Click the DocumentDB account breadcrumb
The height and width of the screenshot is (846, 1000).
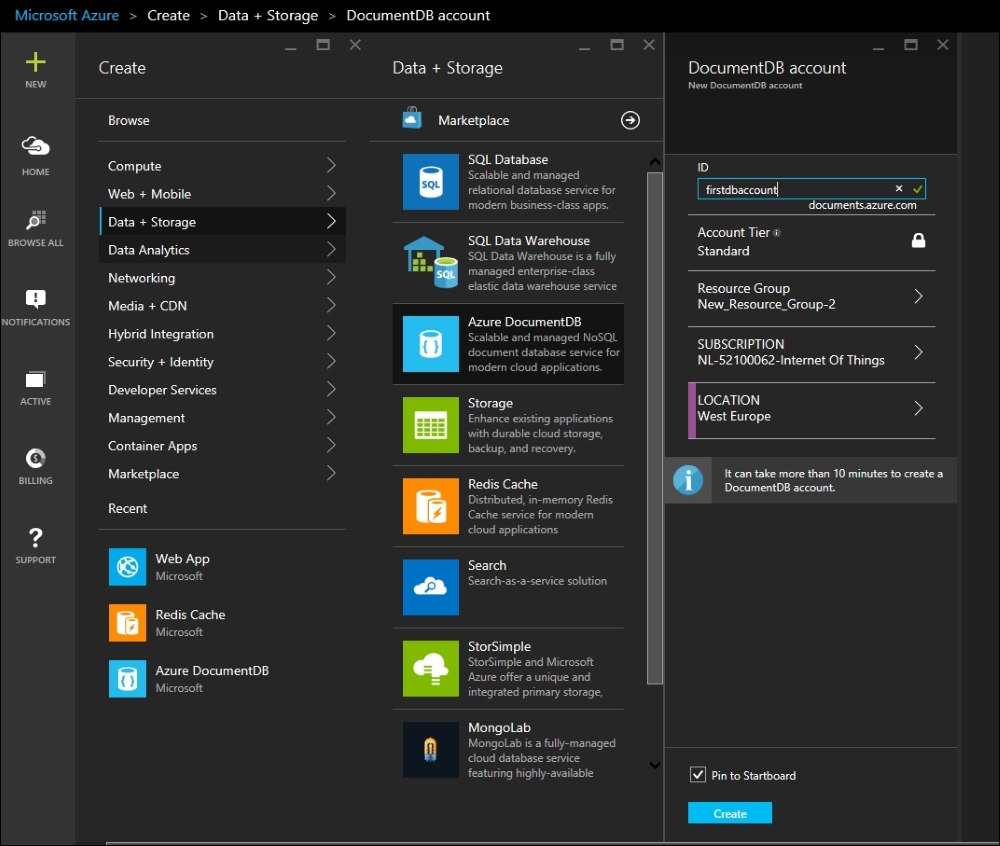(418, 15)
